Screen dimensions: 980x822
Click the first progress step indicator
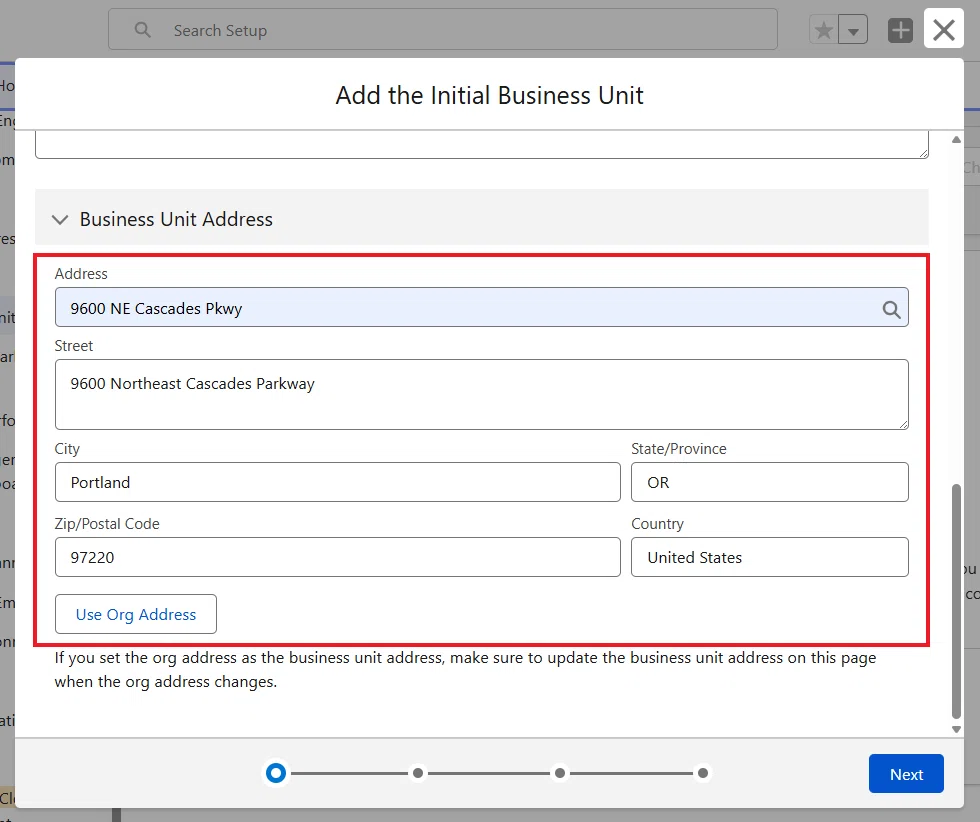coord(276,773)
